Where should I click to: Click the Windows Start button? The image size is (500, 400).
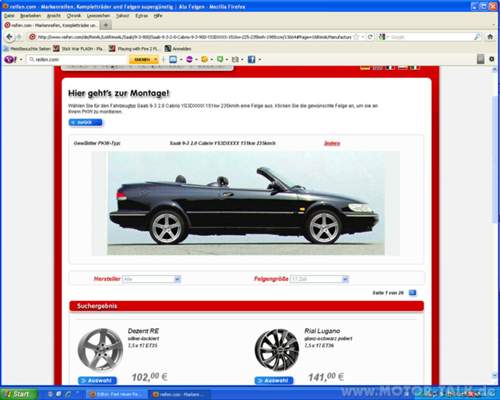(19, 394)
